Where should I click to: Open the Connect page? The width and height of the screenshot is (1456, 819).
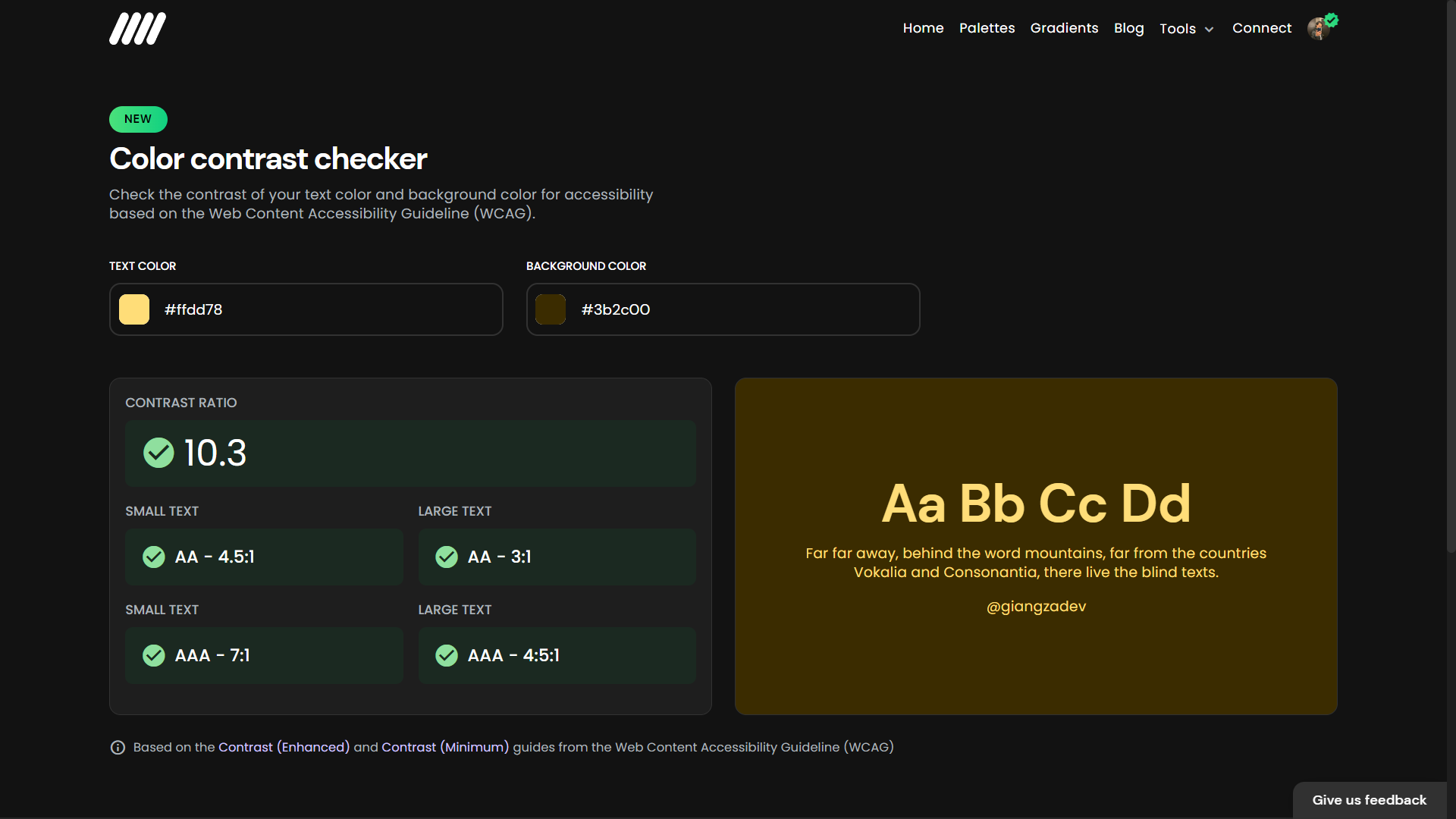[x=1262, y=28]
